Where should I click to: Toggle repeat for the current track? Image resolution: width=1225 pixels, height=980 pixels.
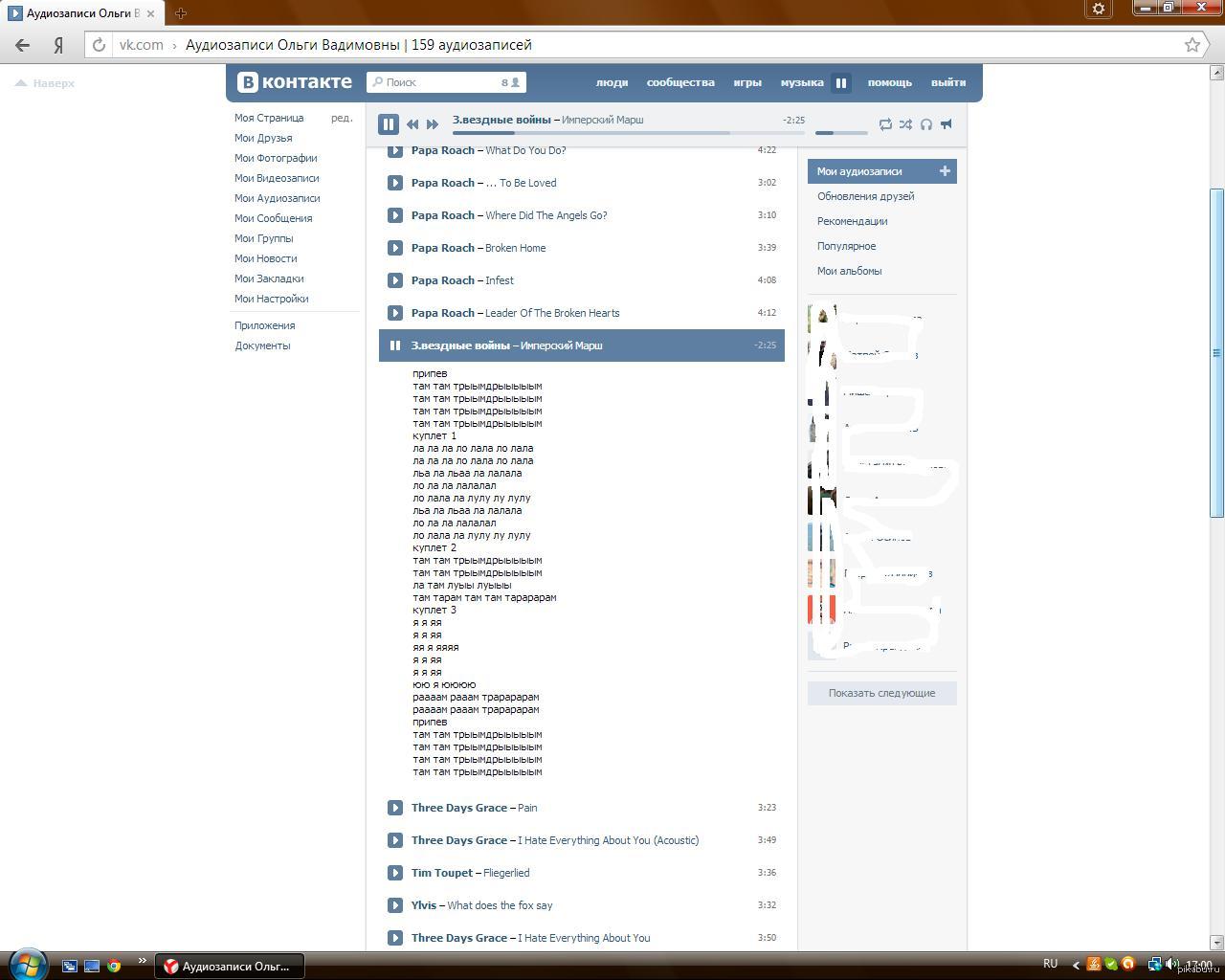(x=885, y=124)
